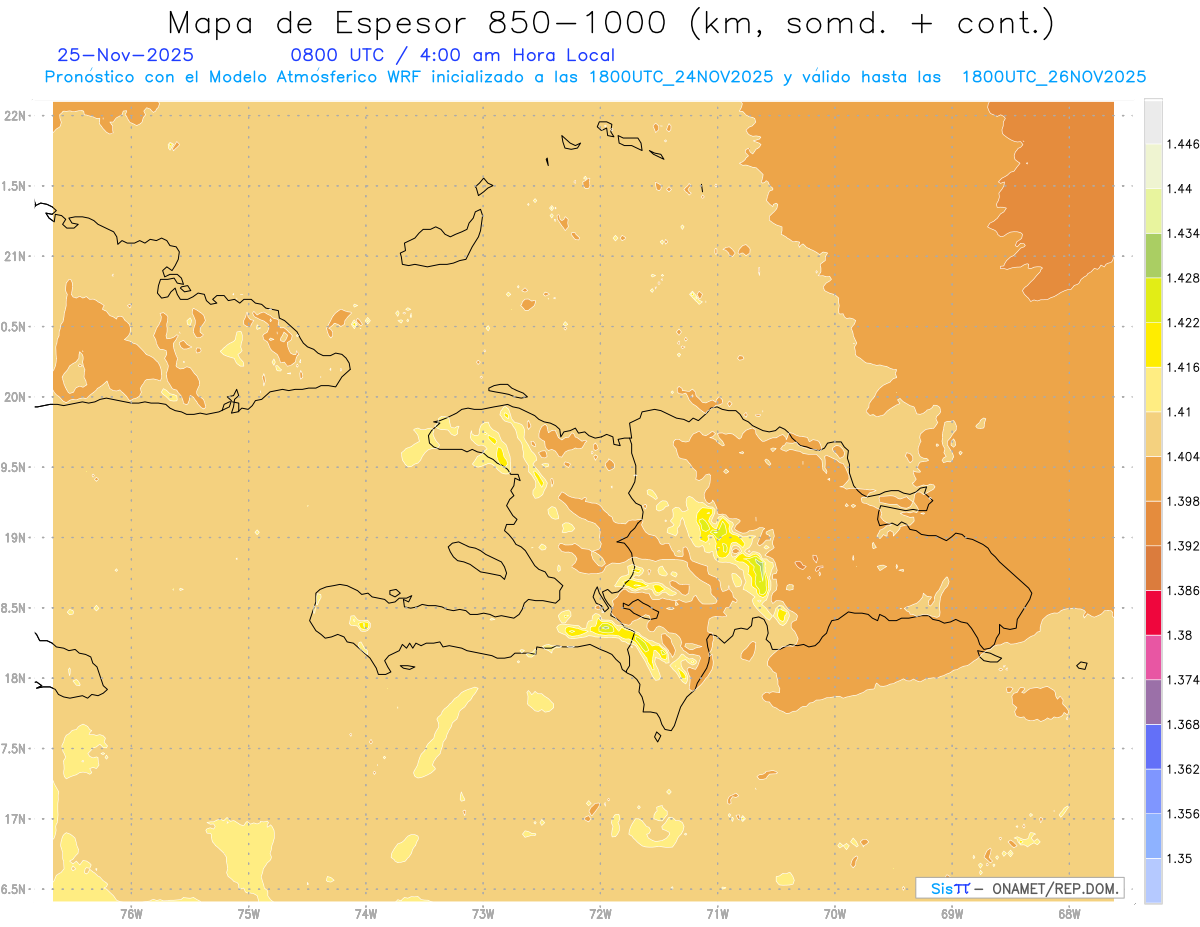This screenshot has width=1200, height=927.
Task: Click the initialization time '1800UTC_24NOV2025'
Action: [682, 77]
